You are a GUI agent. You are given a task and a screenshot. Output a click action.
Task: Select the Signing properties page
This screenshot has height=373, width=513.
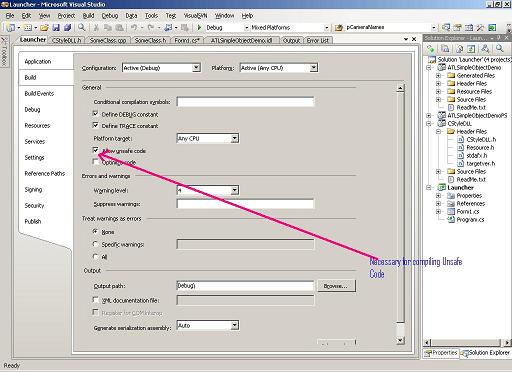tap(33, 189)
